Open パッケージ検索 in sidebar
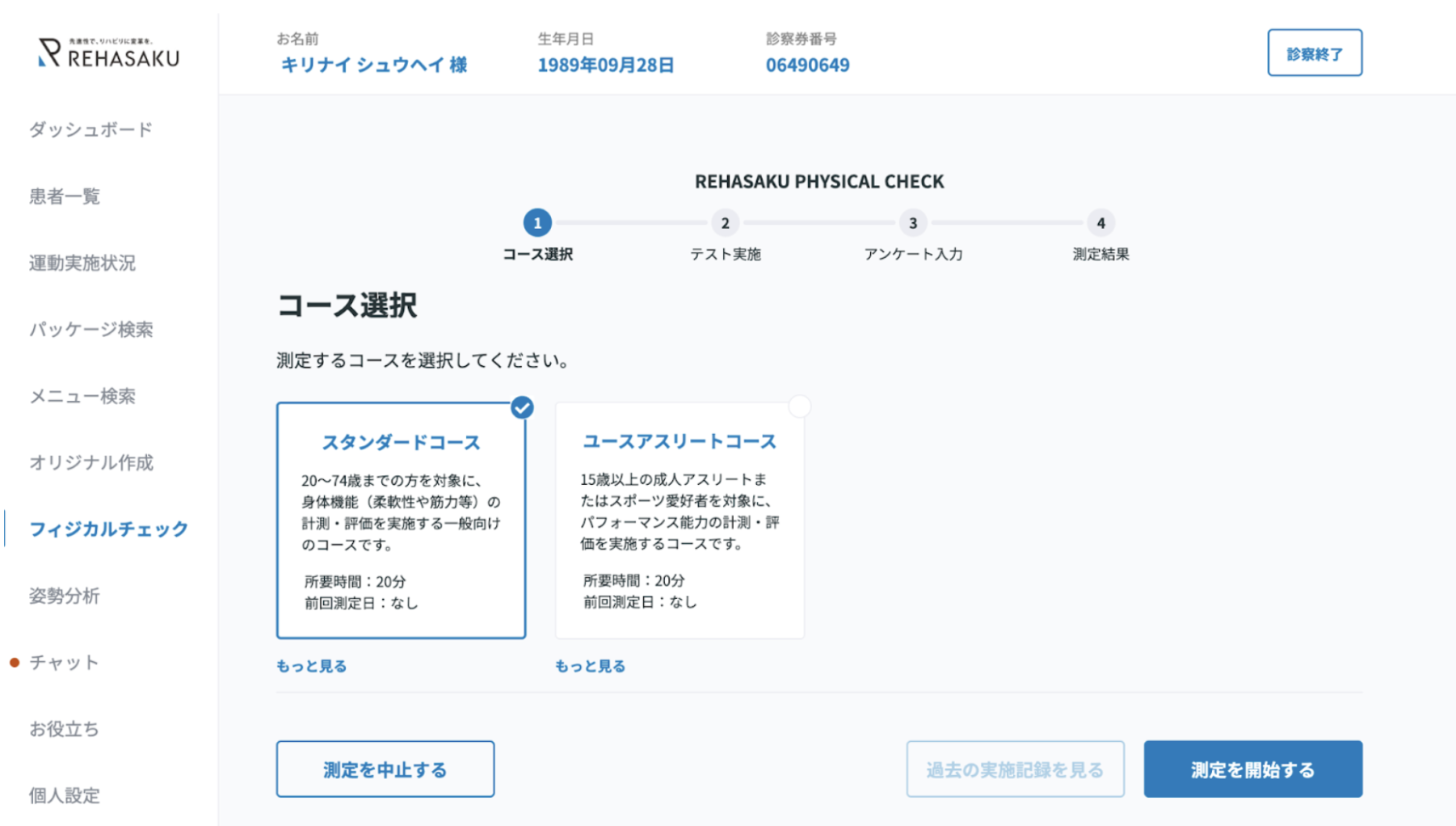1456x826 pixels. [90, 329]
